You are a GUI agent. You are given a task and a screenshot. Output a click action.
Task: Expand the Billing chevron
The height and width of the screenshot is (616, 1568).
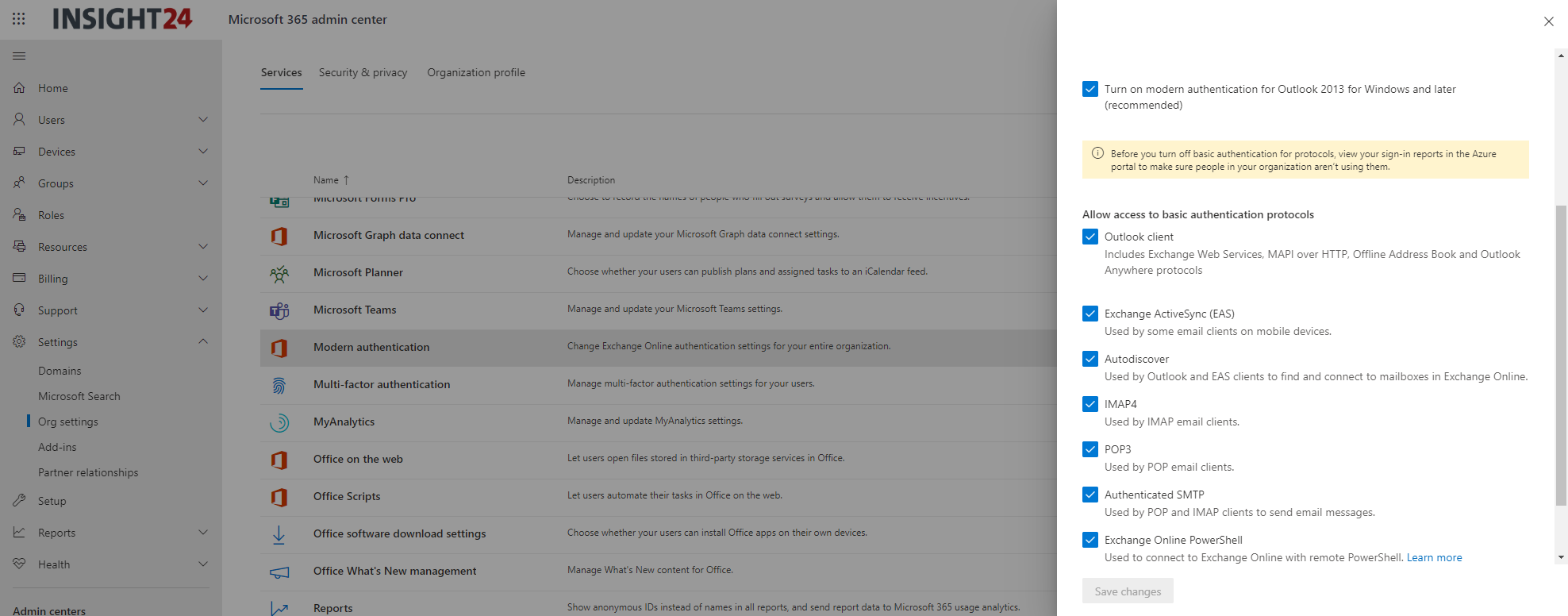point(203,278)
